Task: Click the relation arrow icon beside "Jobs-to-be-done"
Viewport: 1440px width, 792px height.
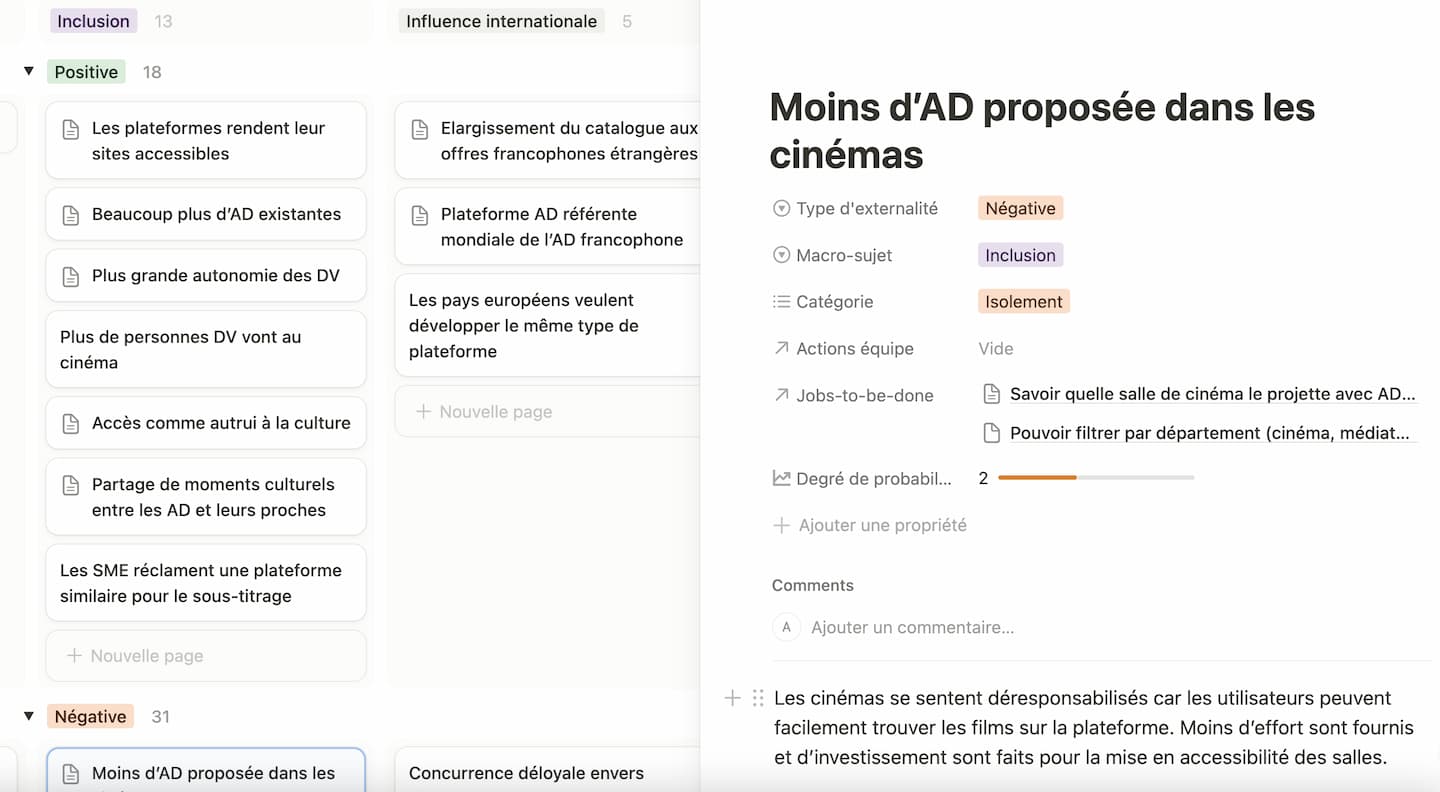Action: tap(781, 395)
